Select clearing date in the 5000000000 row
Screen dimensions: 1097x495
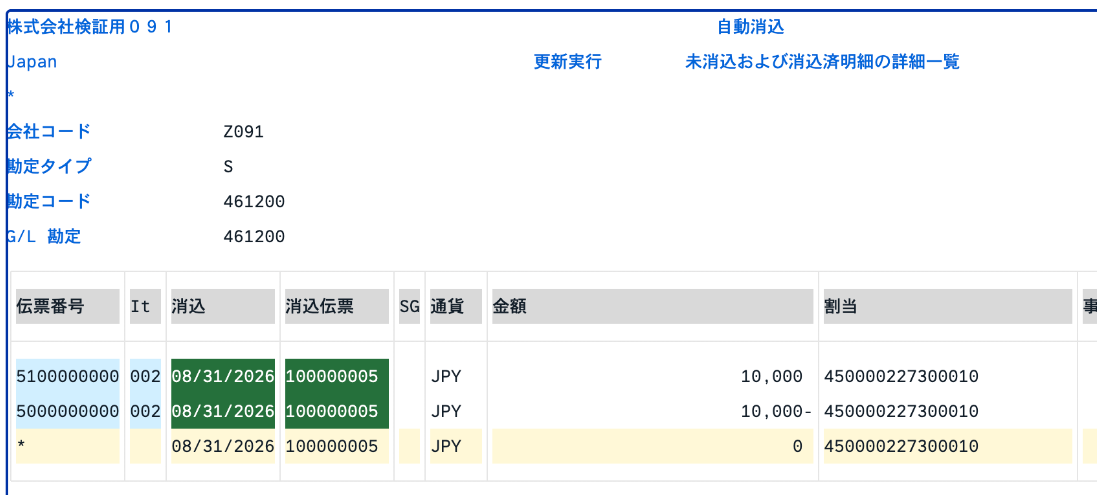point(222,411)
